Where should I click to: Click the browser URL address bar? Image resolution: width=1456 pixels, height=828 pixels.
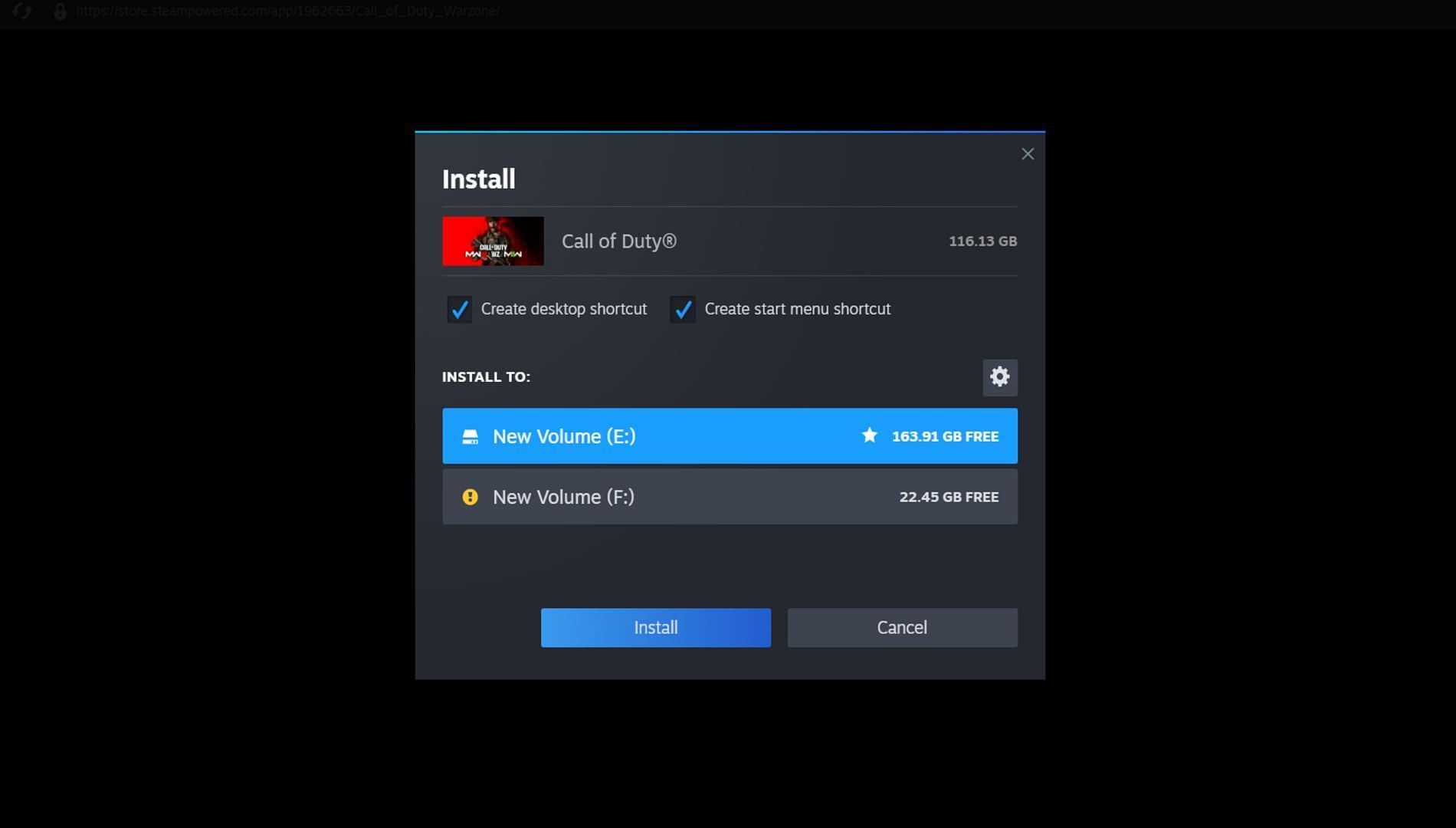click(x=287, y=11)
